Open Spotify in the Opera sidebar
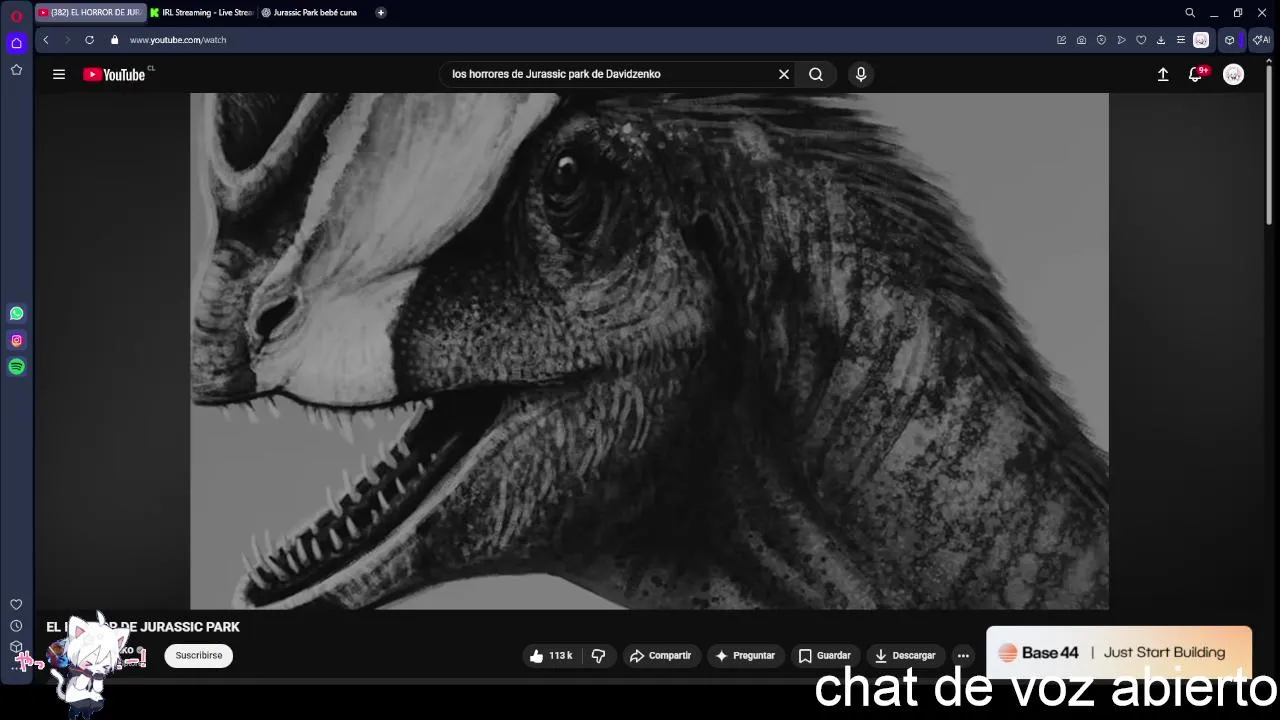This screenshot has width=1280, height=720. tap(16, 367)
